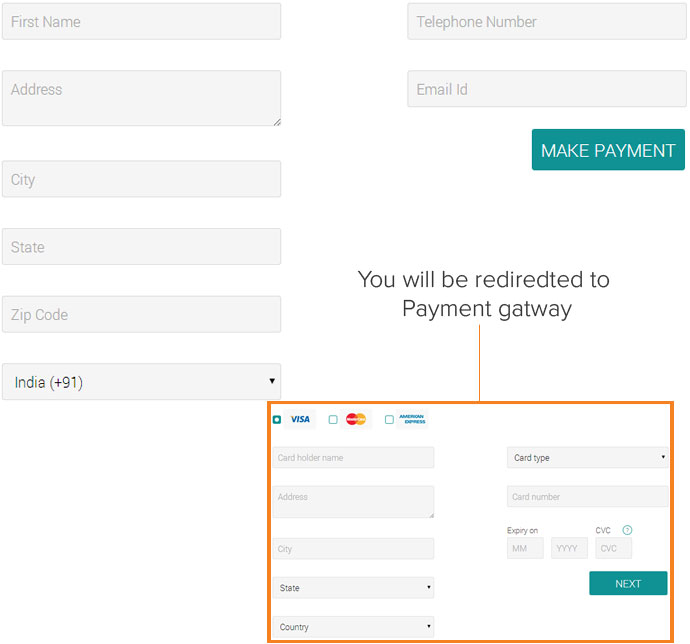This screenshot has width=690, height=644.
Task: Focus the First Name field
Action: [141, 22]
